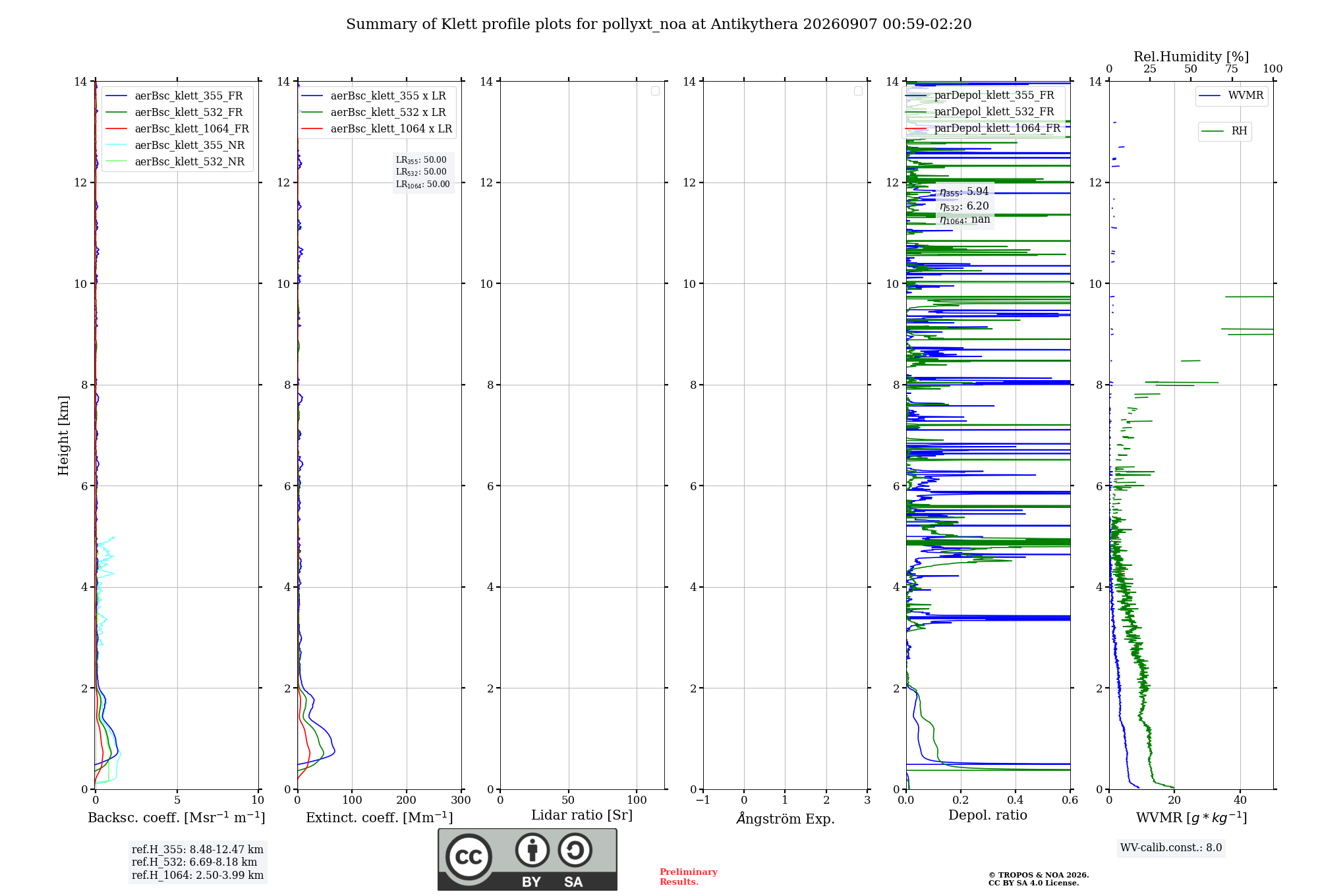Click the η355: 5.94 annotation
The width and height of the screenshot is (1318, 896).
(x=964, y=192)
